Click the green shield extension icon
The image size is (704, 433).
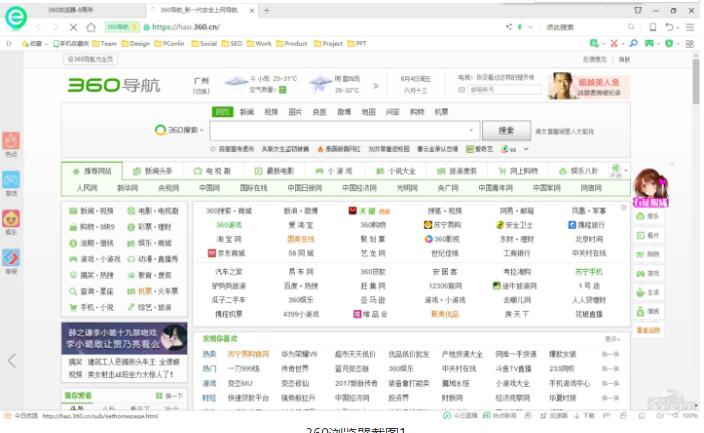coord(669,44)
